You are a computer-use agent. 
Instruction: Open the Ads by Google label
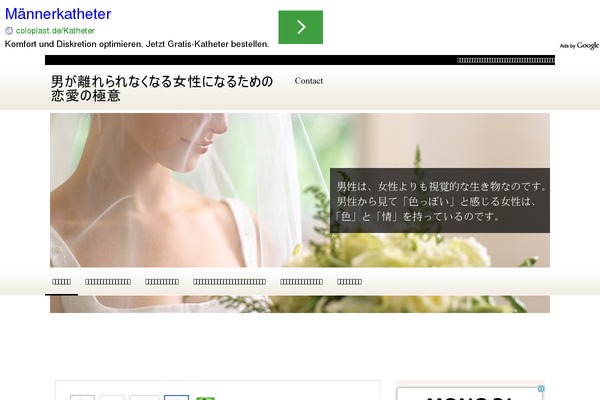pyautogui.click(x=579, y=46)
